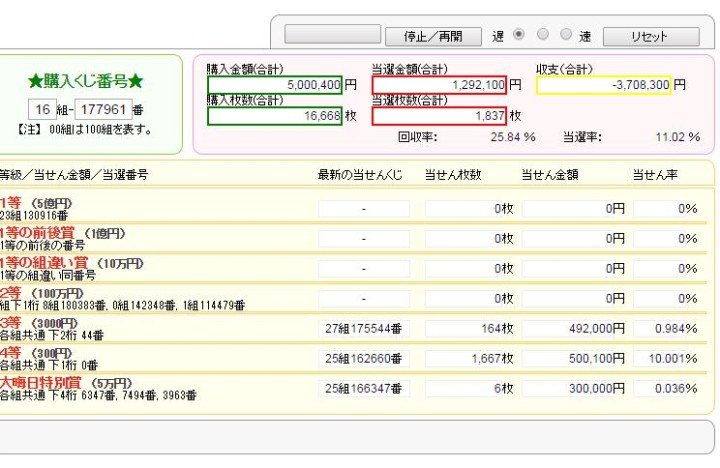The image size is (720, 468).
Task: Click the blank button left of 停止/再開
Action: coord(333,35)
